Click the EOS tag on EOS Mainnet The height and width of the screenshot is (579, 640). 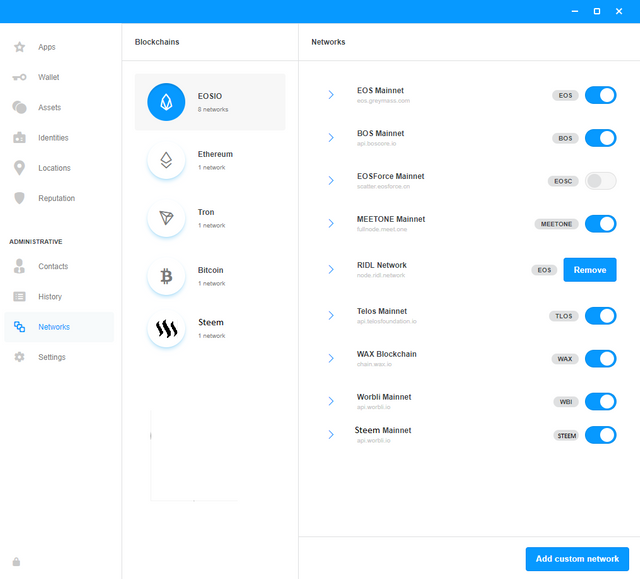click(x=565, y=95)
